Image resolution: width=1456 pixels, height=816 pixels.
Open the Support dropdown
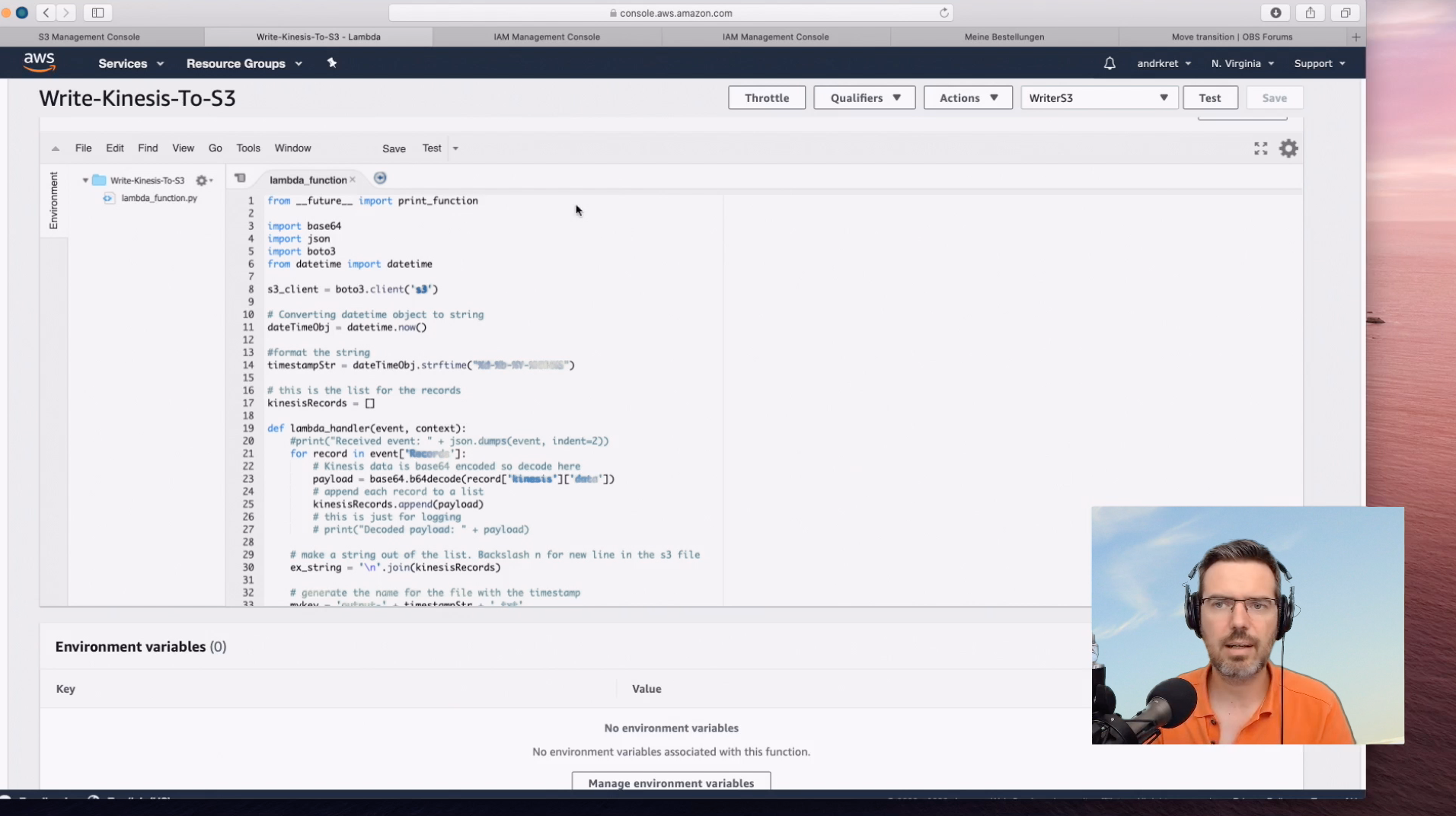point(1320,63)
